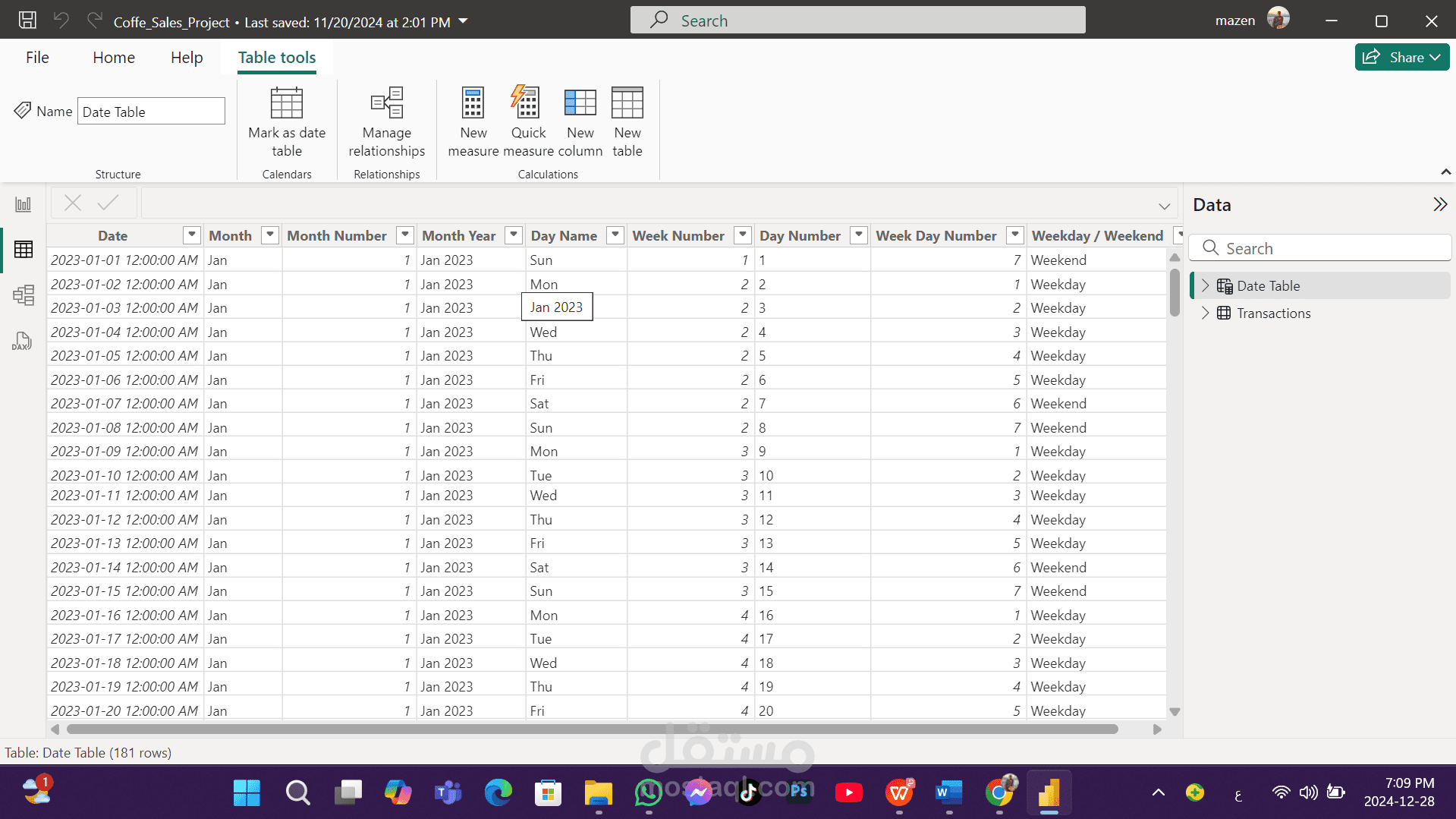Screen dimensions: 1456x819
Task: Open Microsoft Edge from taskbar
Action: click(x=498, y=793)
